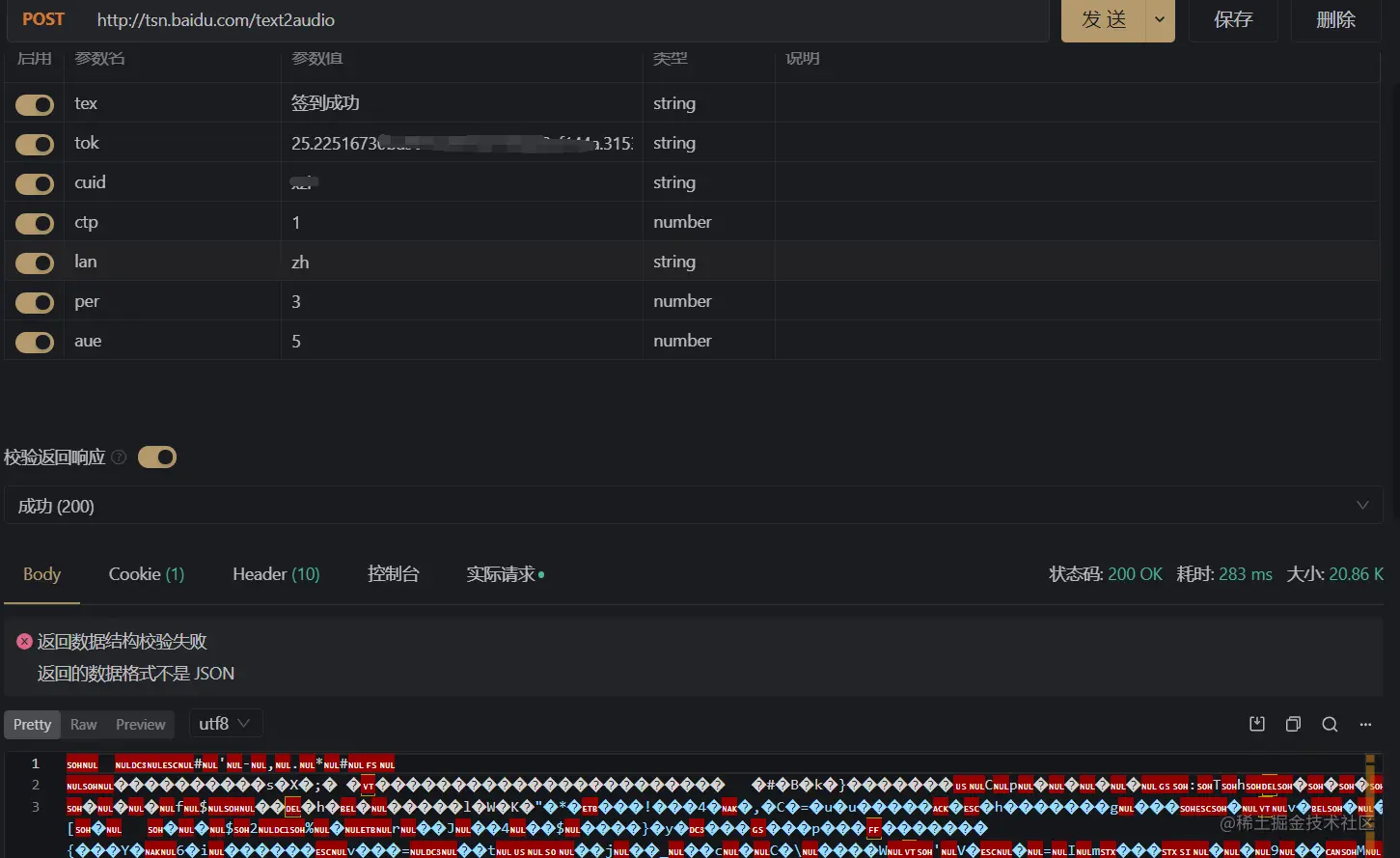
Task: Open the Header (10) tab
Action: tap(276, 574)
